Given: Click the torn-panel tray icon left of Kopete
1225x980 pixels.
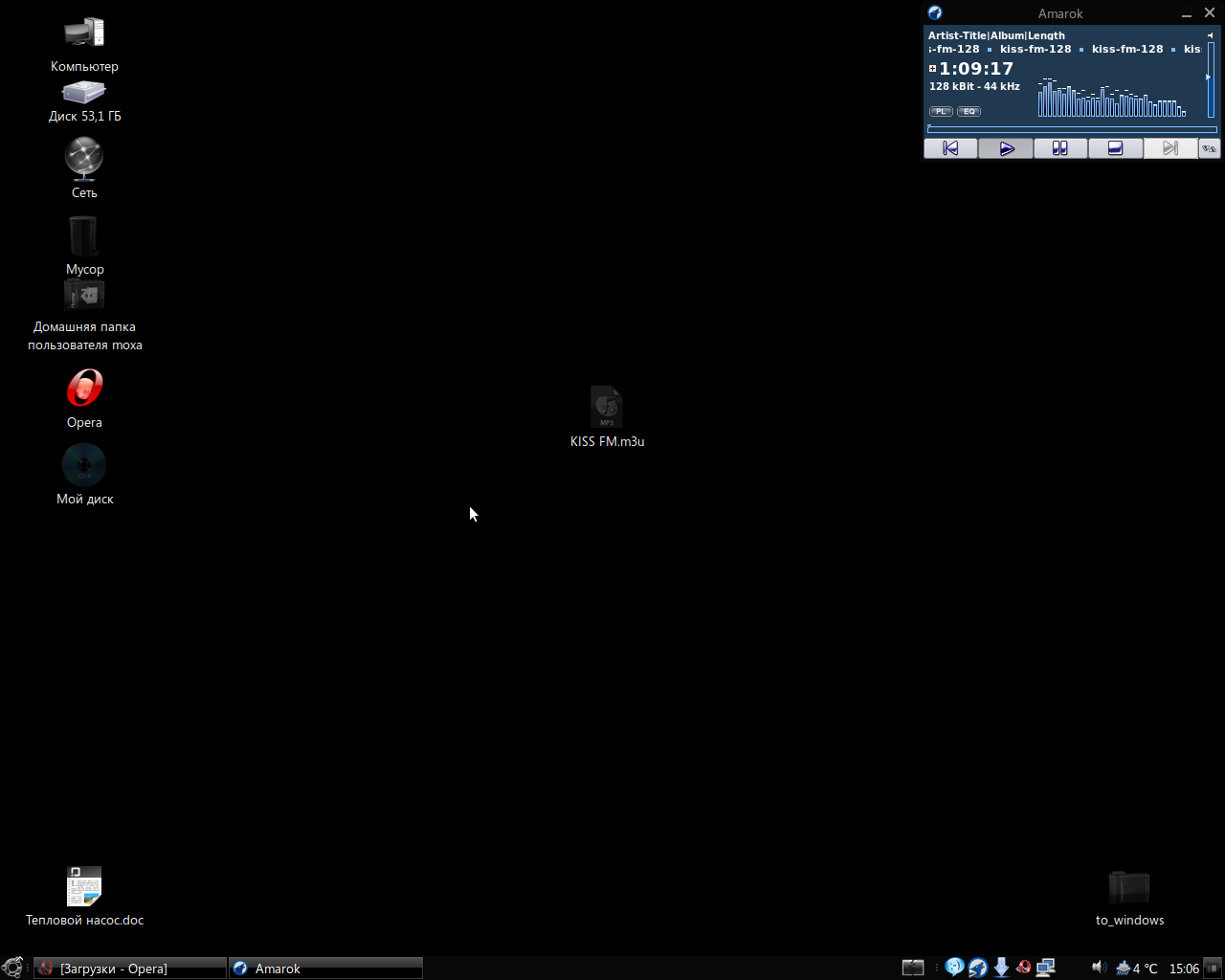Looking at the screenshot, I should click(x=913, y=968).
